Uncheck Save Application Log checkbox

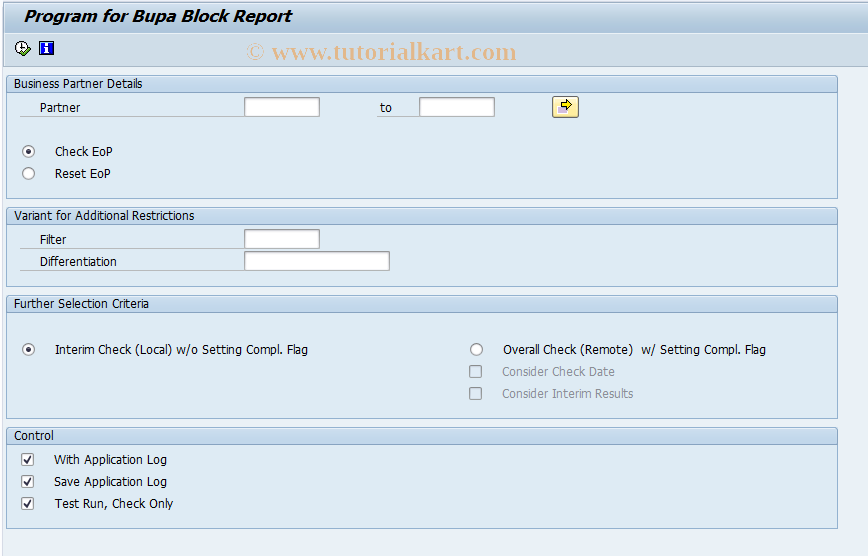point(28,482)
